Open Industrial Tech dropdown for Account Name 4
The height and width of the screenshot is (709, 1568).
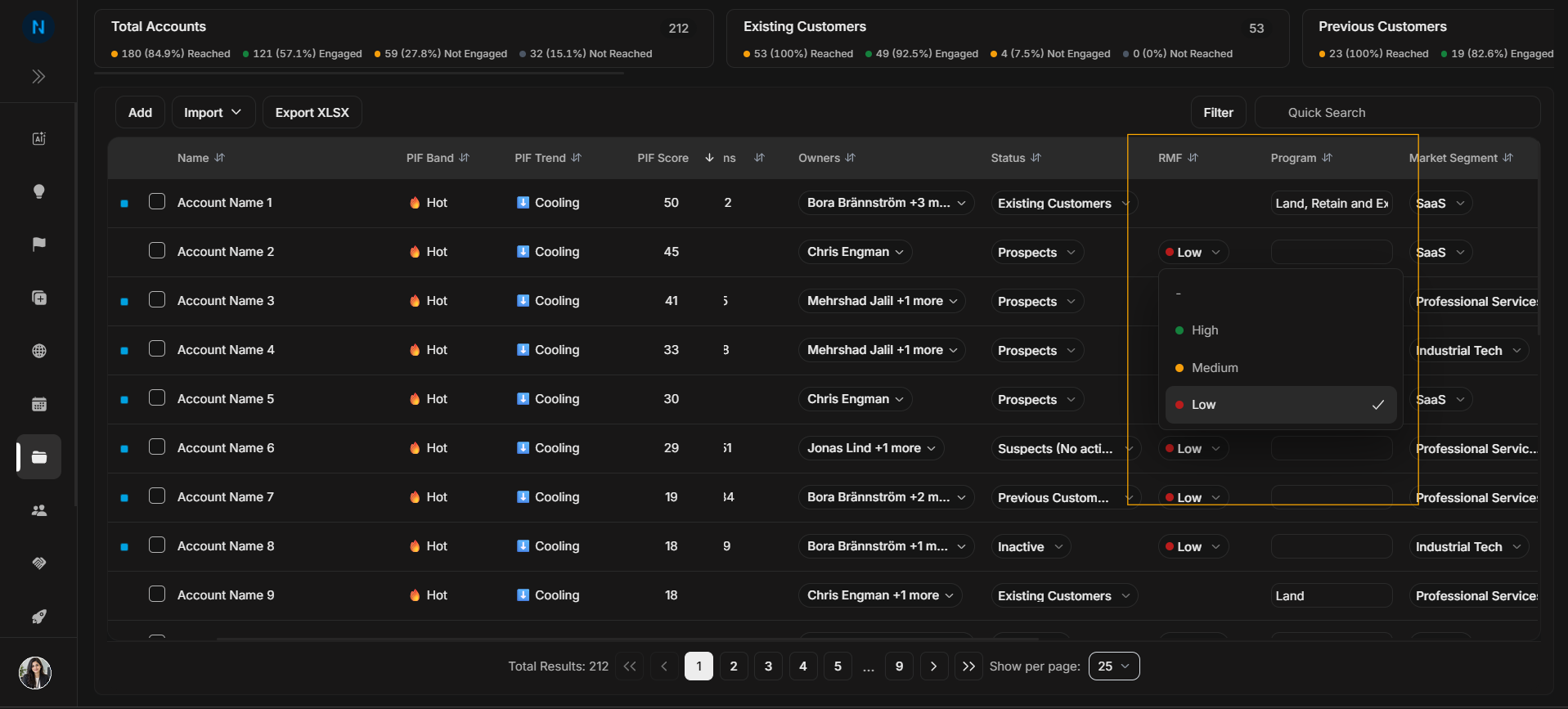pos(1469,350)
